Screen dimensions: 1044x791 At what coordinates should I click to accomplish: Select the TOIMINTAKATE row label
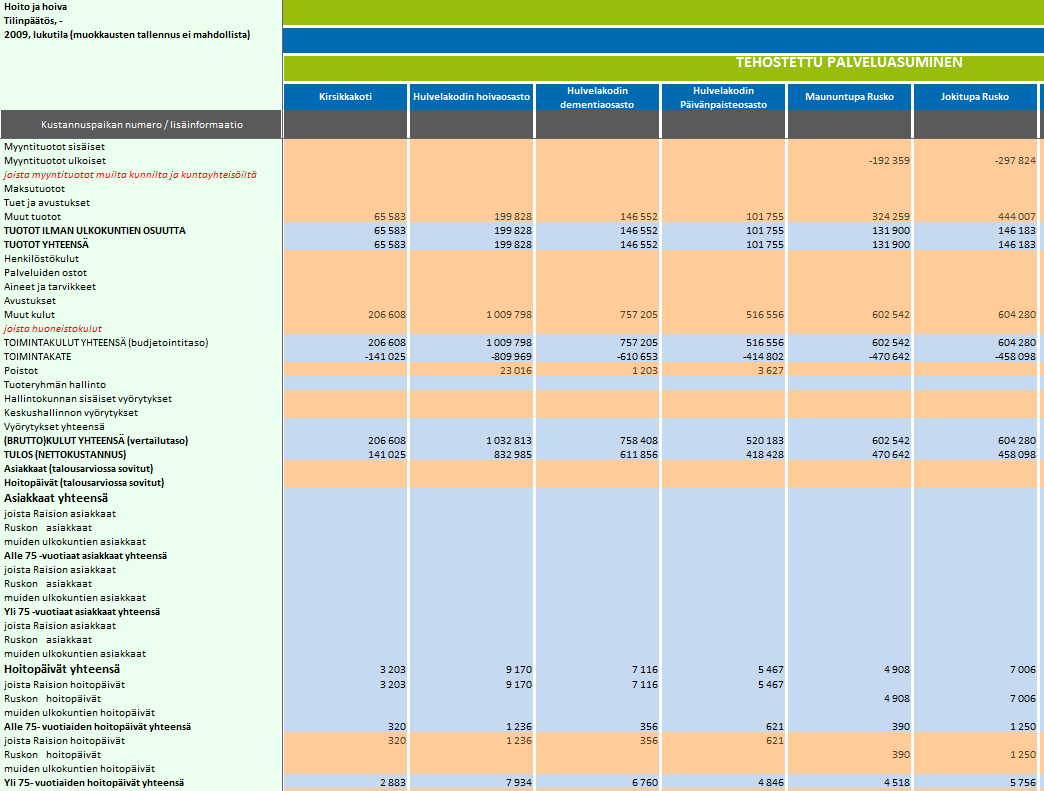click(x=37, y=356)
